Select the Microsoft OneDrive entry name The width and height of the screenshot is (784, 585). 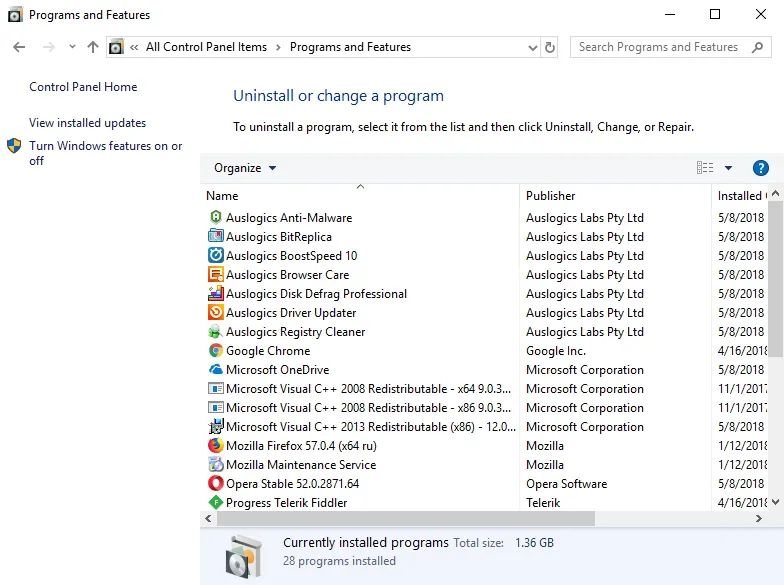278,370
